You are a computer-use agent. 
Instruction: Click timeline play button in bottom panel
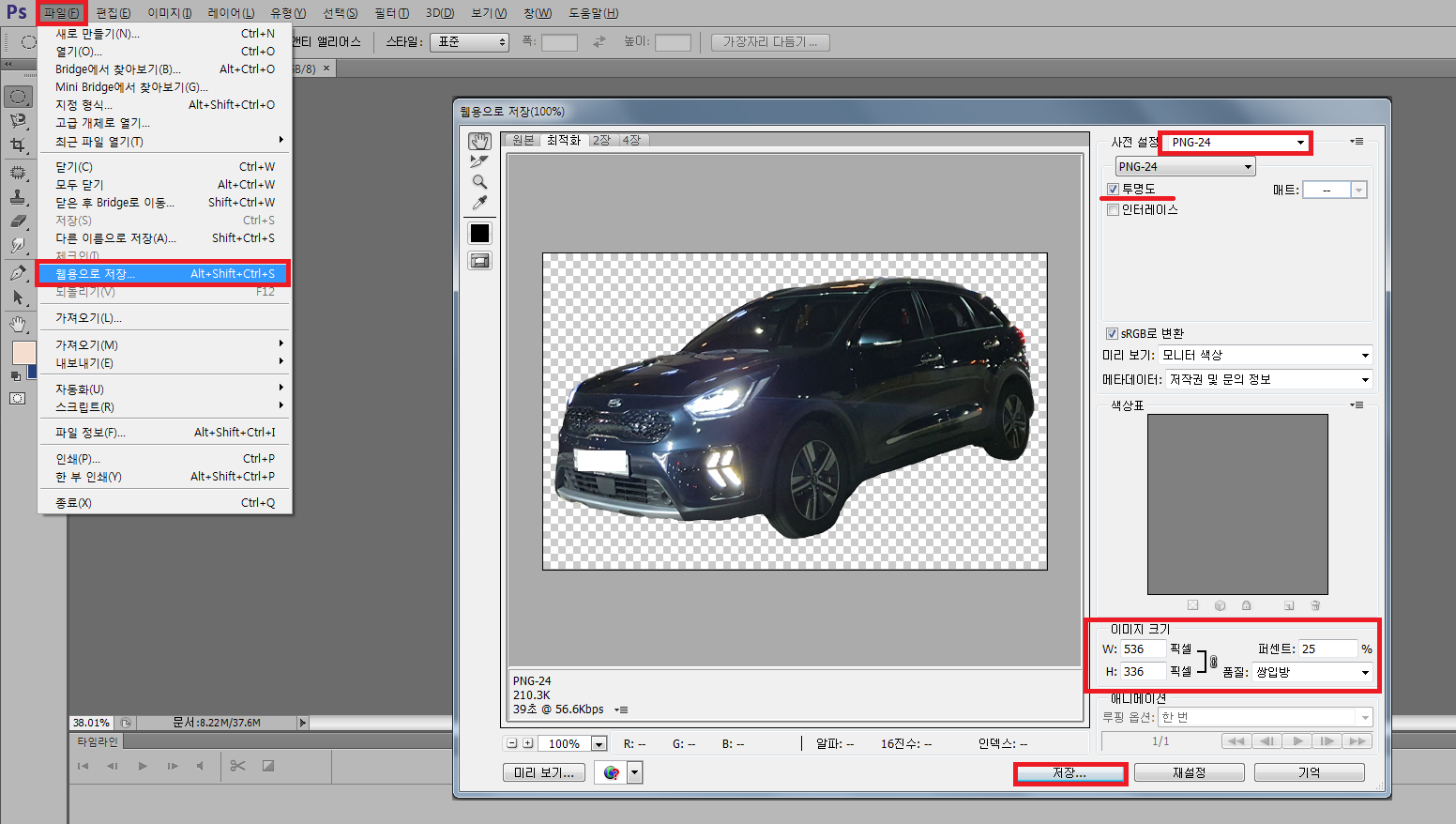click(x=143, y=766)
